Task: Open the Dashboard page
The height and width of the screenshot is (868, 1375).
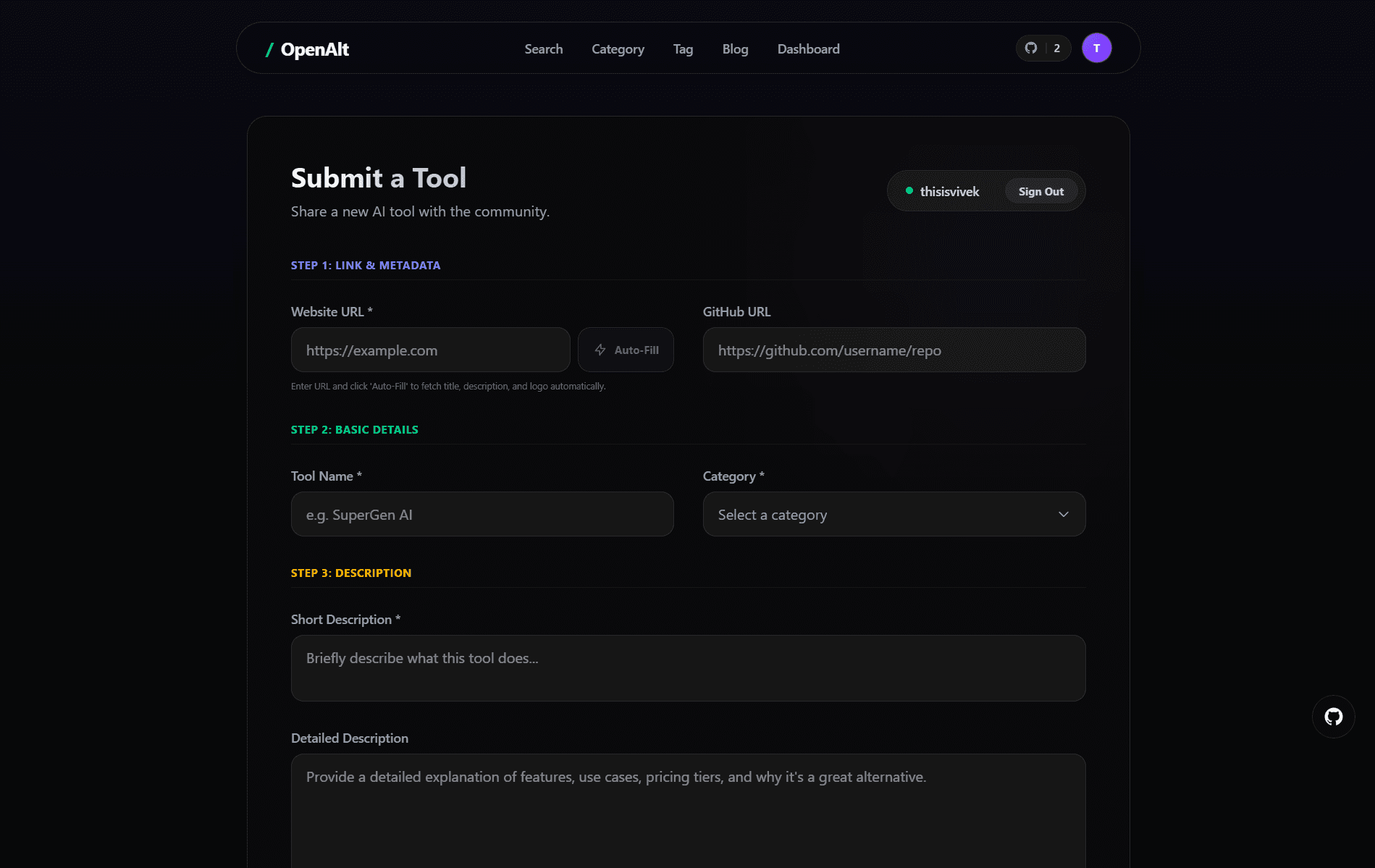Action: coord(808,49)
